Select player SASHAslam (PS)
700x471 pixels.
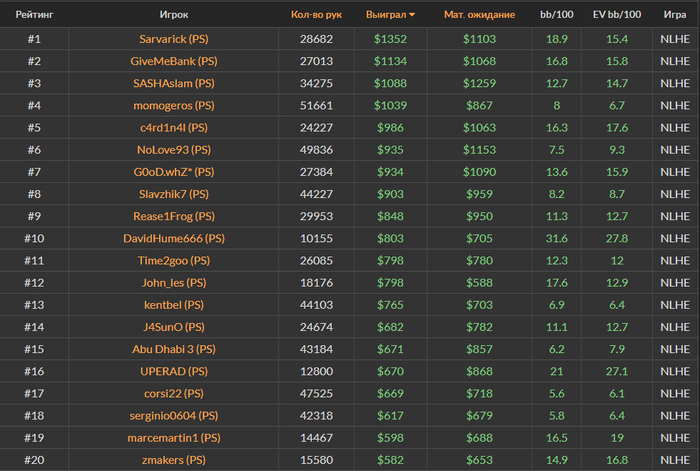[x=173, y=83]
